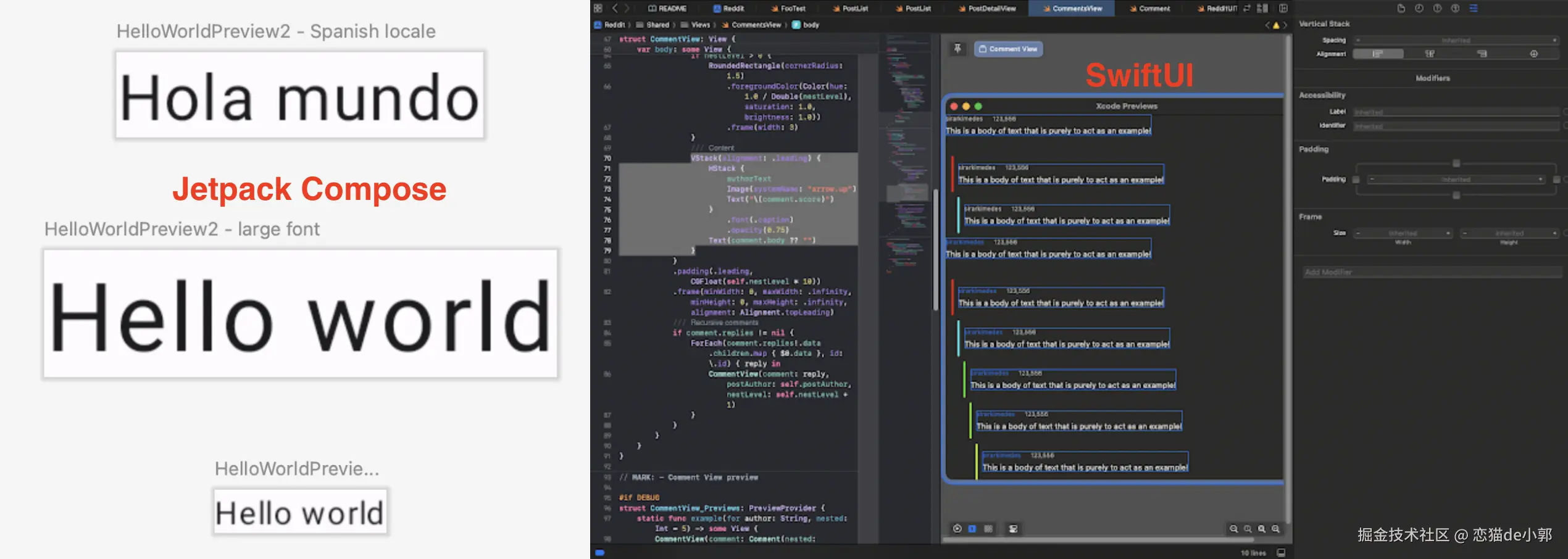
Task: Open preview variants grid icon
Action: pyautogui.click(x=988, y=529)
